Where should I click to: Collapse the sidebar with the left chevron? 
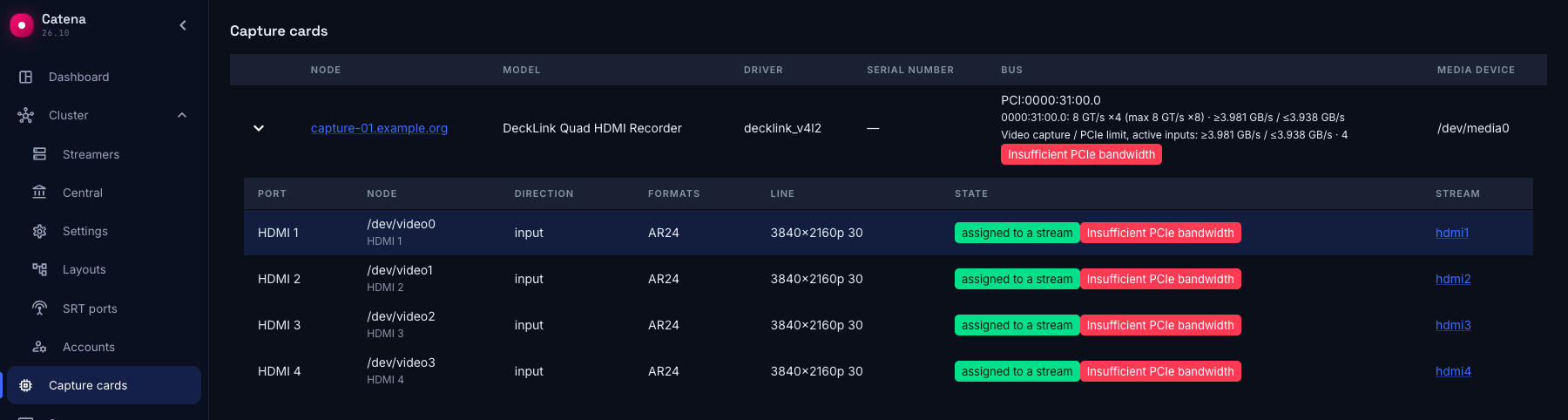point(183,25)
